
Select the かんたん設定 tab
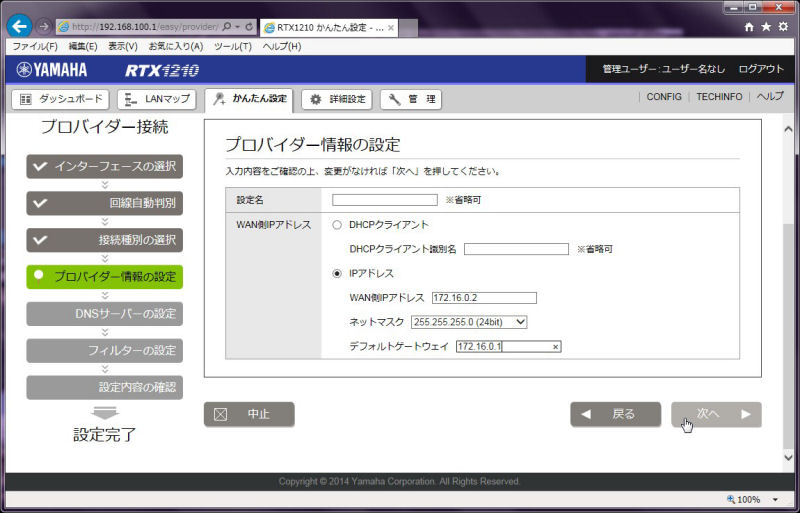click(249, 100)
